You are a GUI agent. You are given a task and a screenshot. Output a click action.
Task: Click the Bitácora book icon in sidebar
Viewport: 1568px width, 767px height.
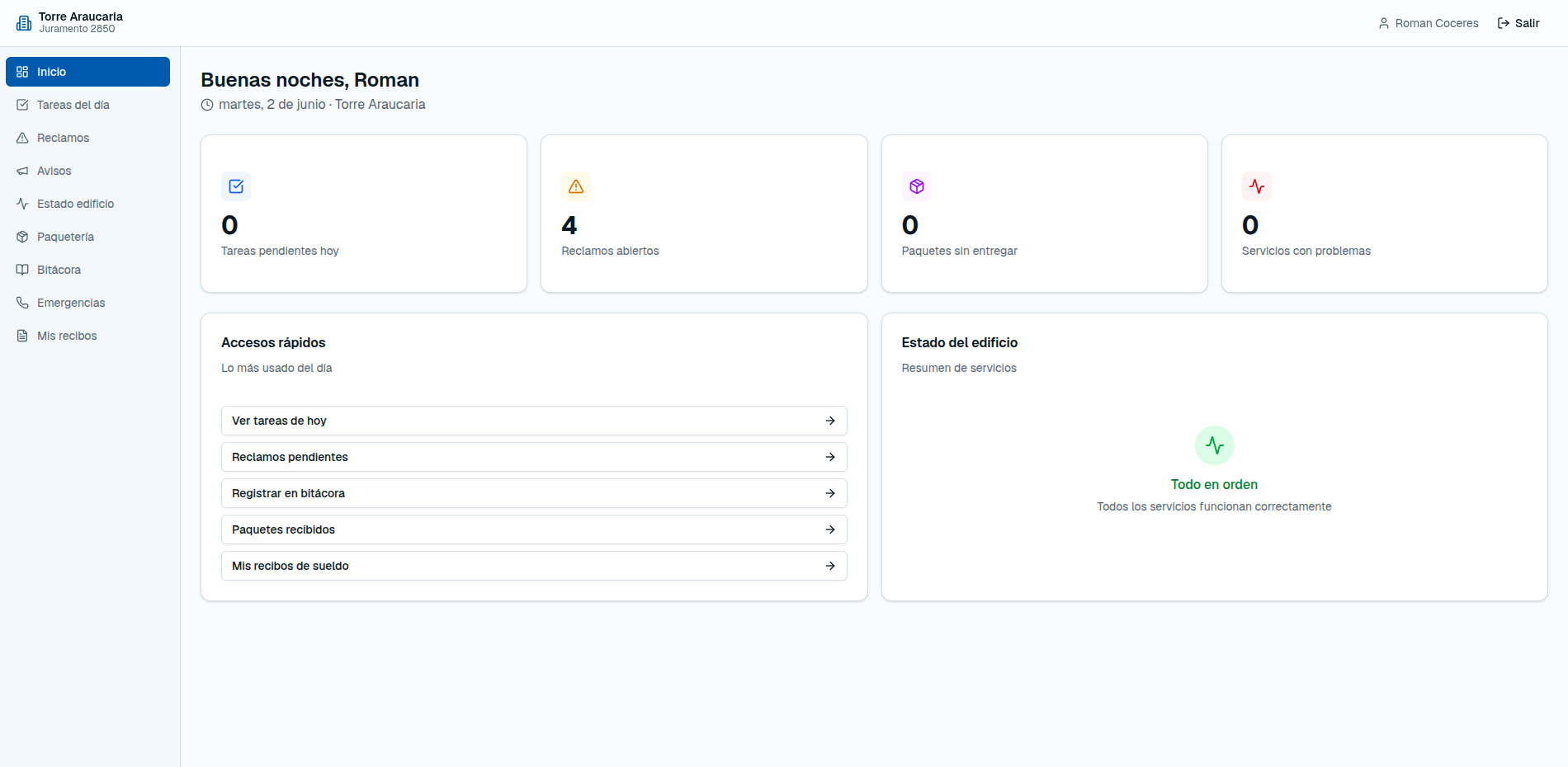point(22,270)
